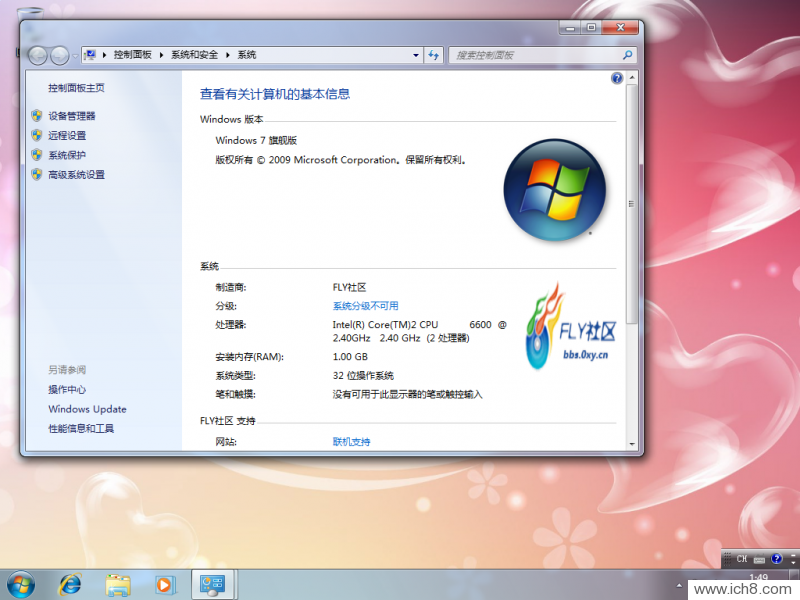
Task: Click the Forward navigation arrow button
Action: (60, 55)
